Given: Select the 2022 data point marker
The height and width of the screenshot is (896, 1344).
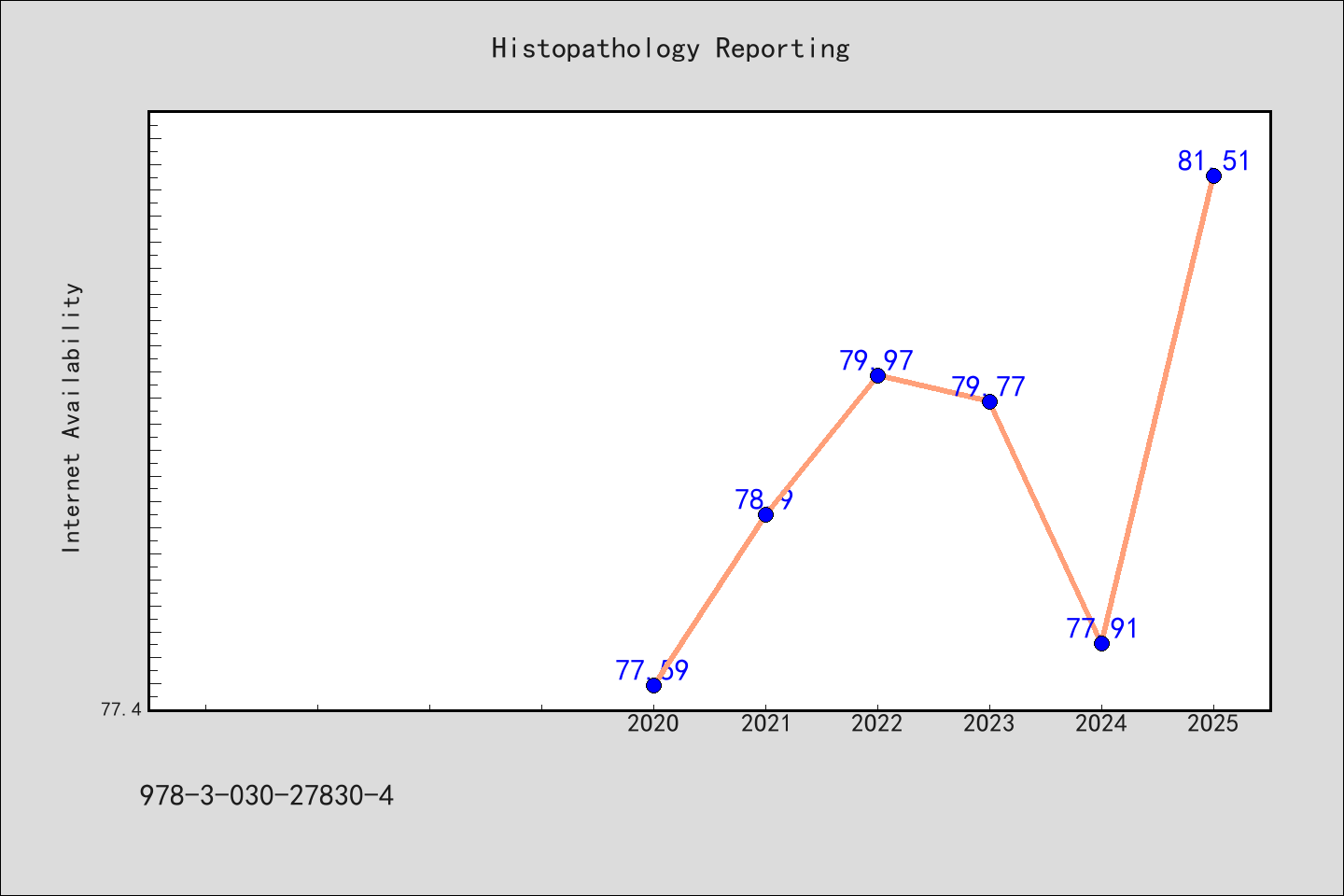Looking at the screenshot, I should 877,375.
